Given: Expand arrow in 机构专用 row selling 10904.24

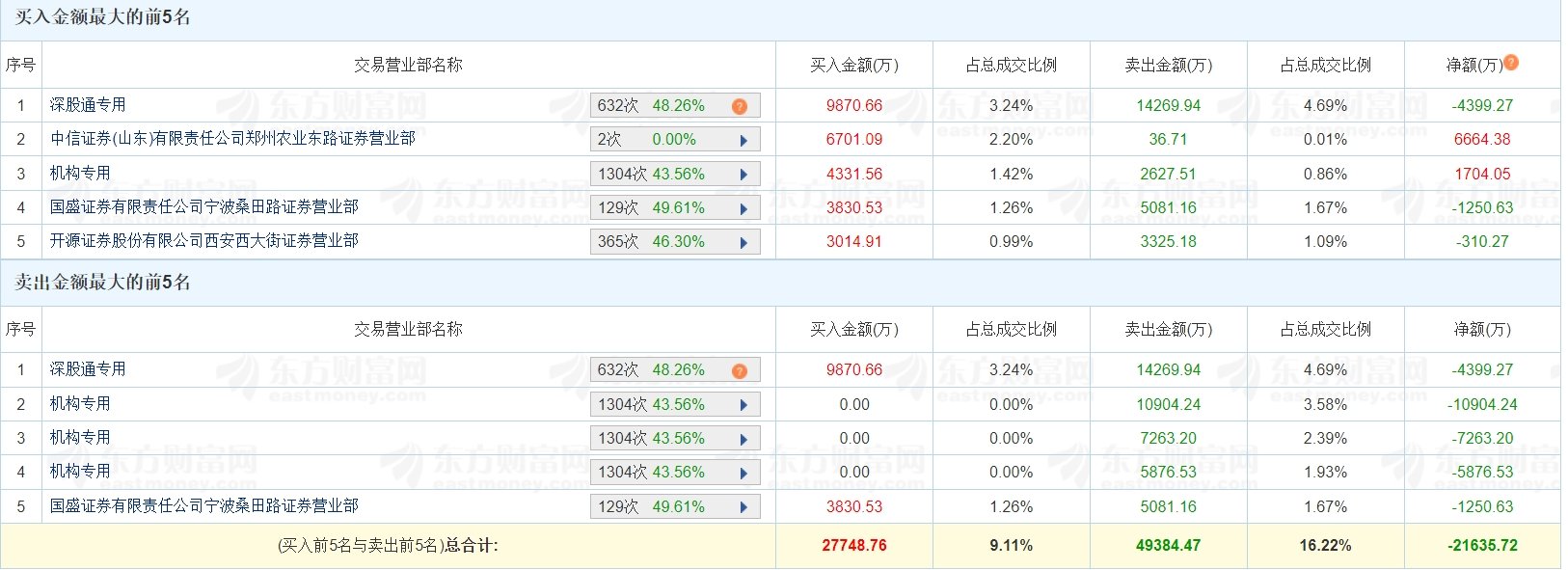Looking at the screenshot, I should pyautogui.click(x=743, y=405).
